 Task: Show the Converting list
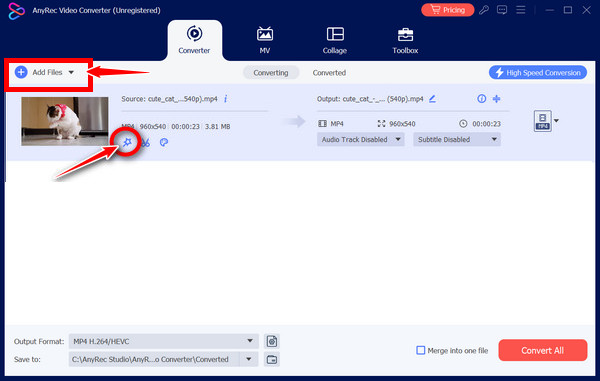[271, 73]
